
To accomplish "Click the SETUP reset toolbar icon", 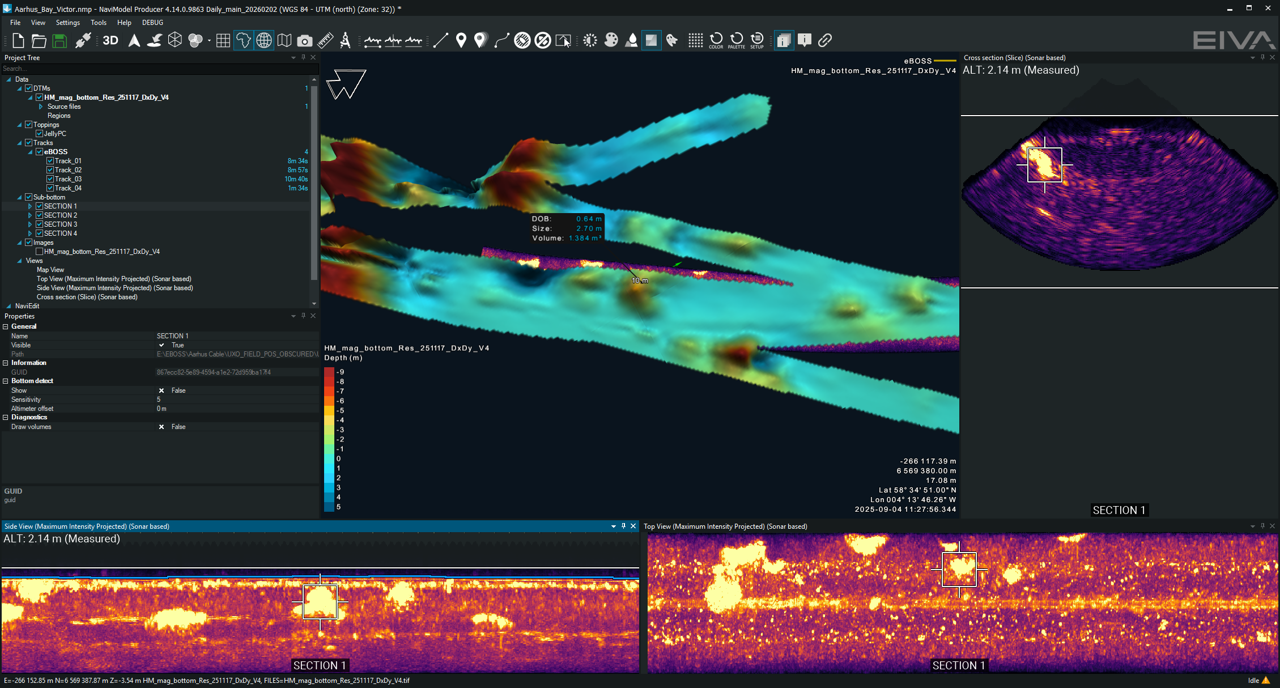I will 757,41.
